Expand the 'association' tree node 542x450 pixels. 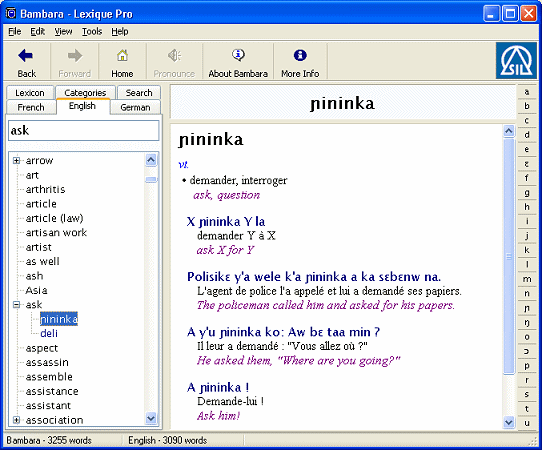point(16,420)
